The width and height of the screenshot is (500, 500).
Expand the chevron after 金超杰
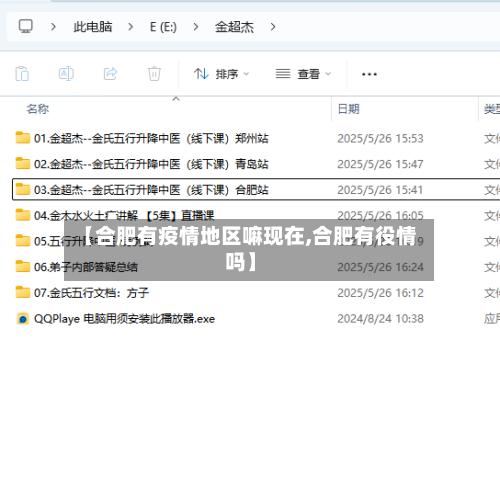(273, 27)
